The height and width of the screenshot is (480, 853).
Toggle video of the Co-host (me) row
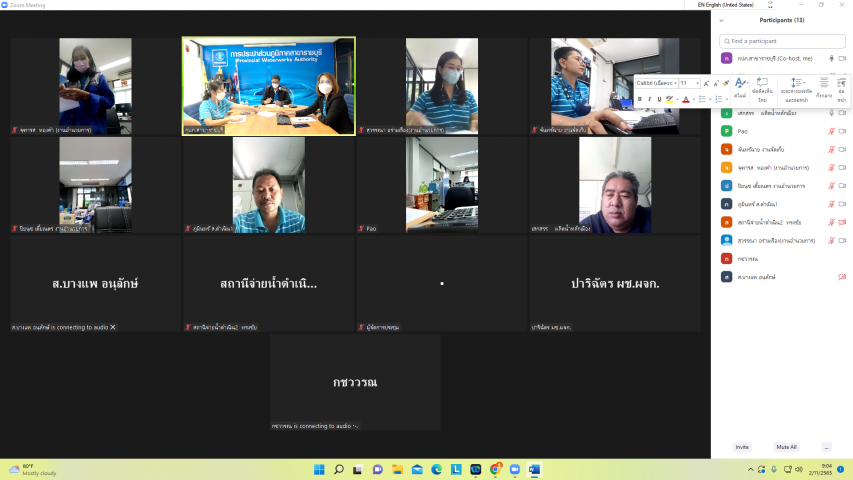[x=842, y=58]
